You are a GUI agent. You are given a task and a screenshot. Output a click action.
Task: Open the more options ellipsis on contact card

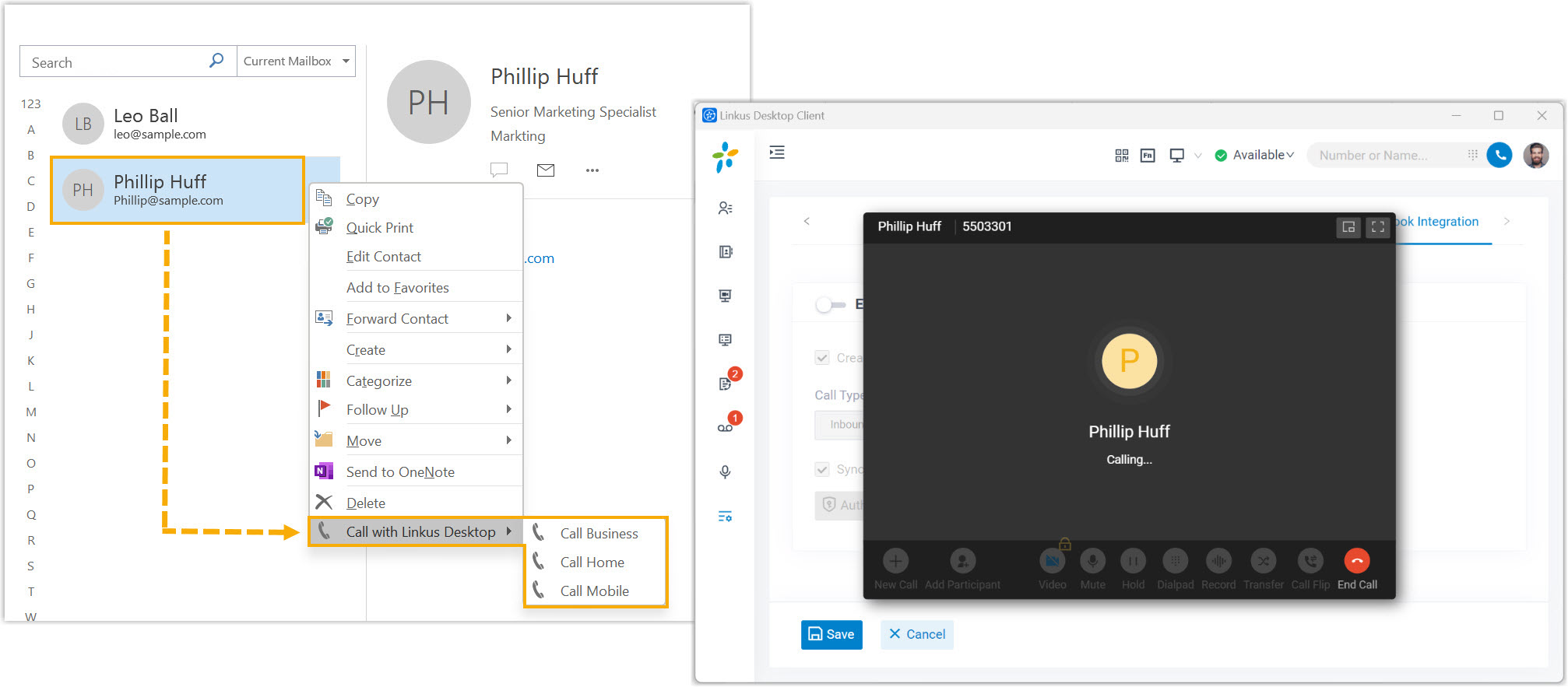click(592, 170)
